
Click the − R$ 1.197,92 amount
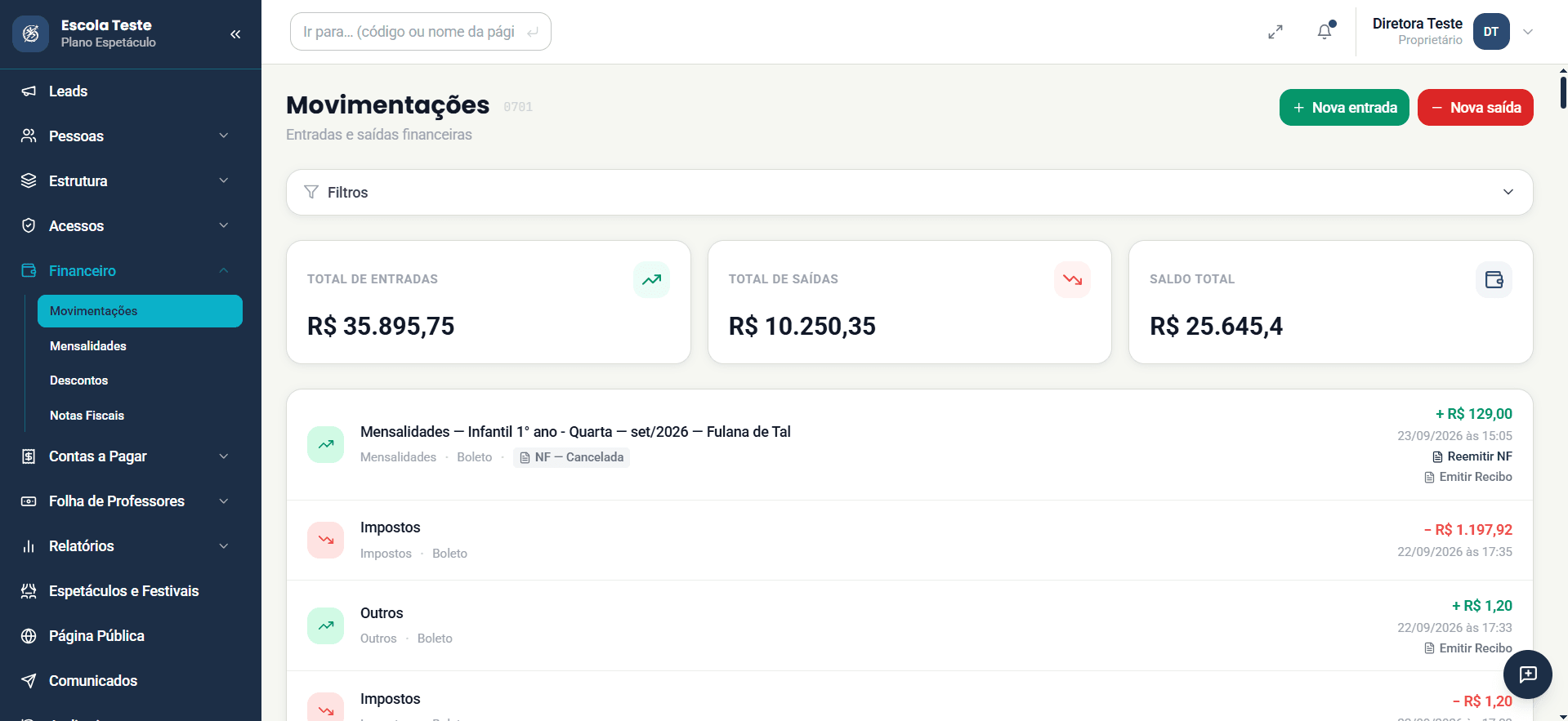tap(1467, 530)
